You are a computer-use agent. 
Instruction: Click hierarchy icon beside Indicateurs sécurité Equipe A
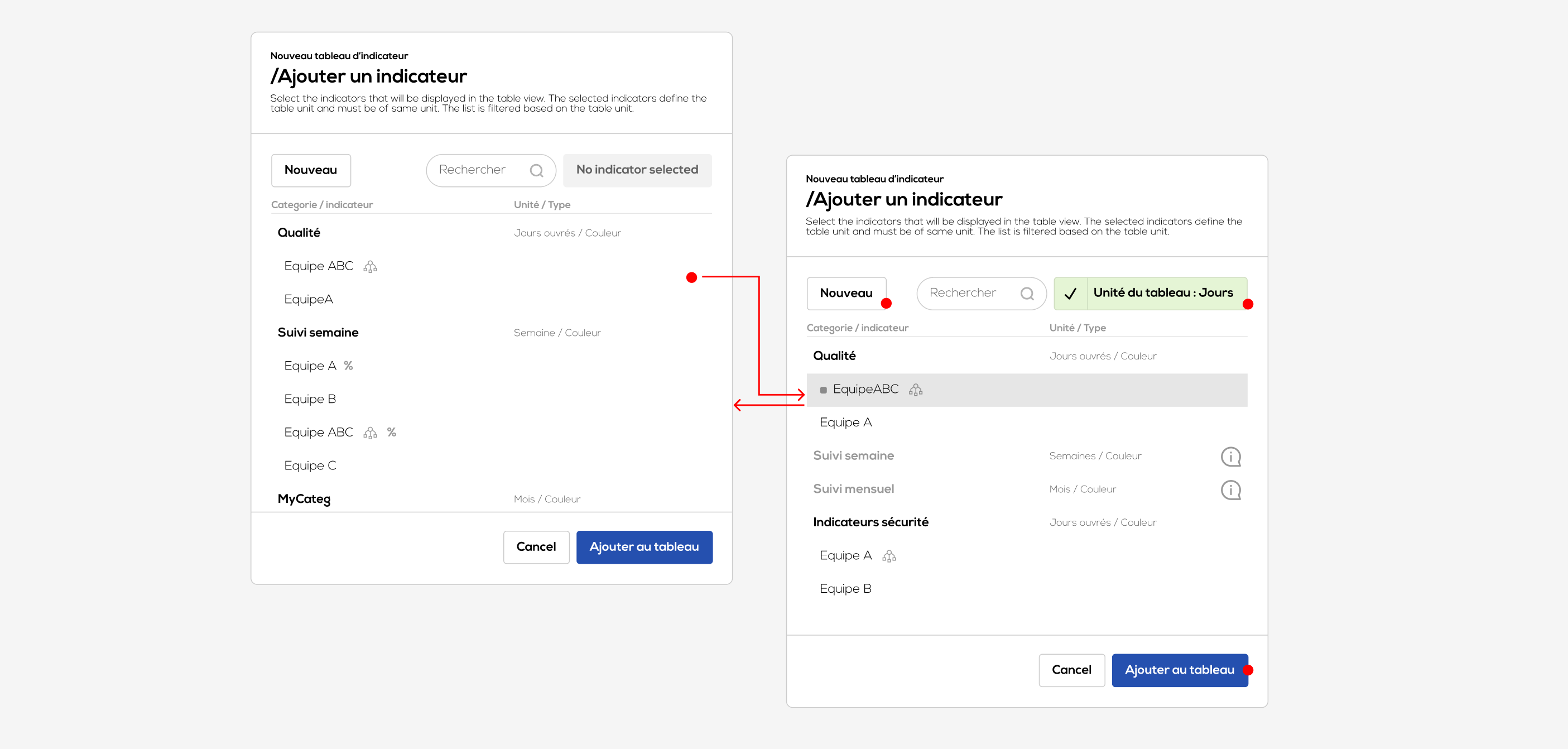[889, 556]
